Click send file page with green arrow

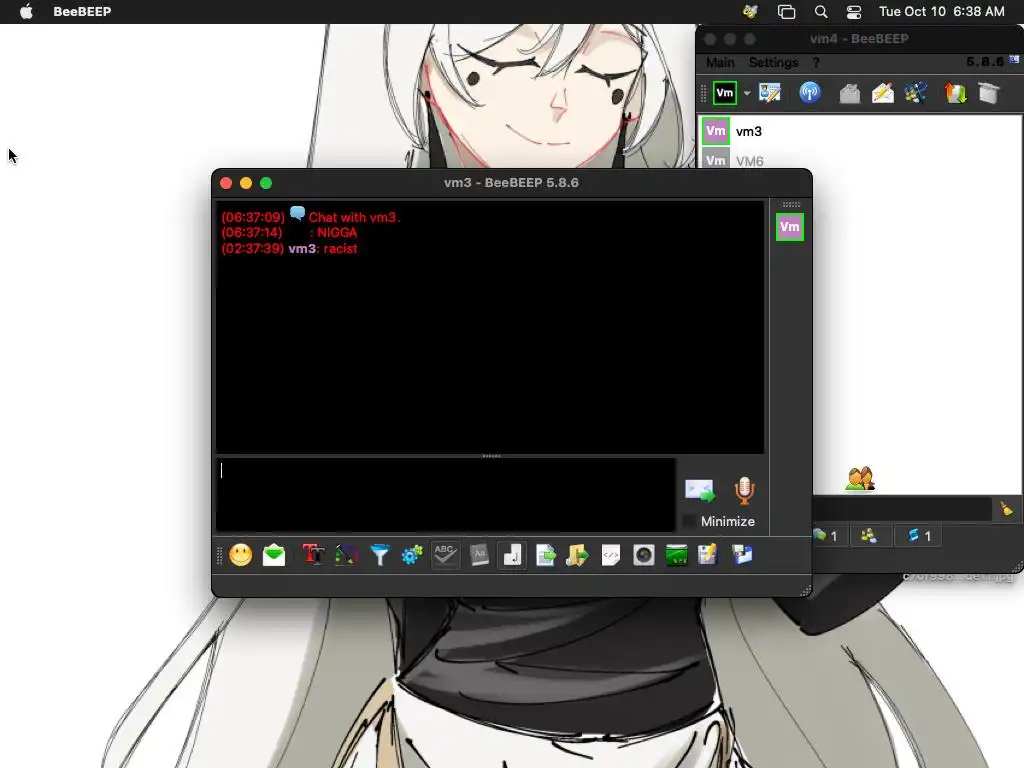[545, 555]
